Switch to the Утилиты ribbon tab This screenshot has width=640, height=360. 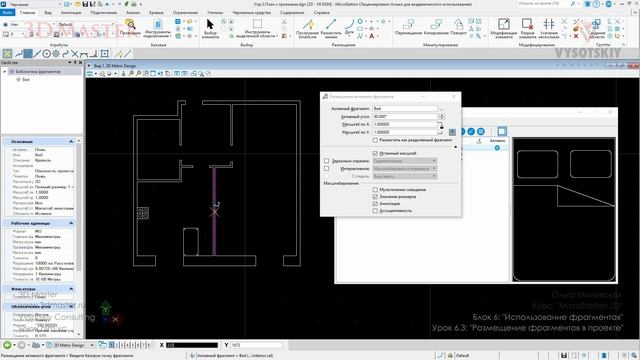click(x=215, y=13)
